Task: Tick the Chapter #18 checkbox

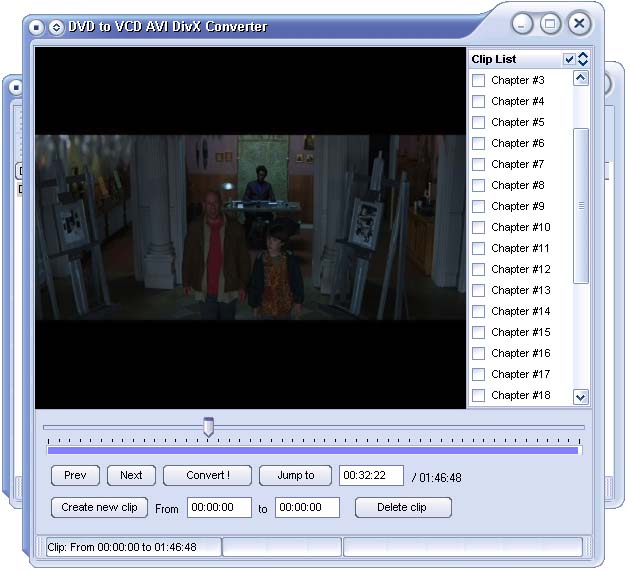Action: (x=478, y=395)
